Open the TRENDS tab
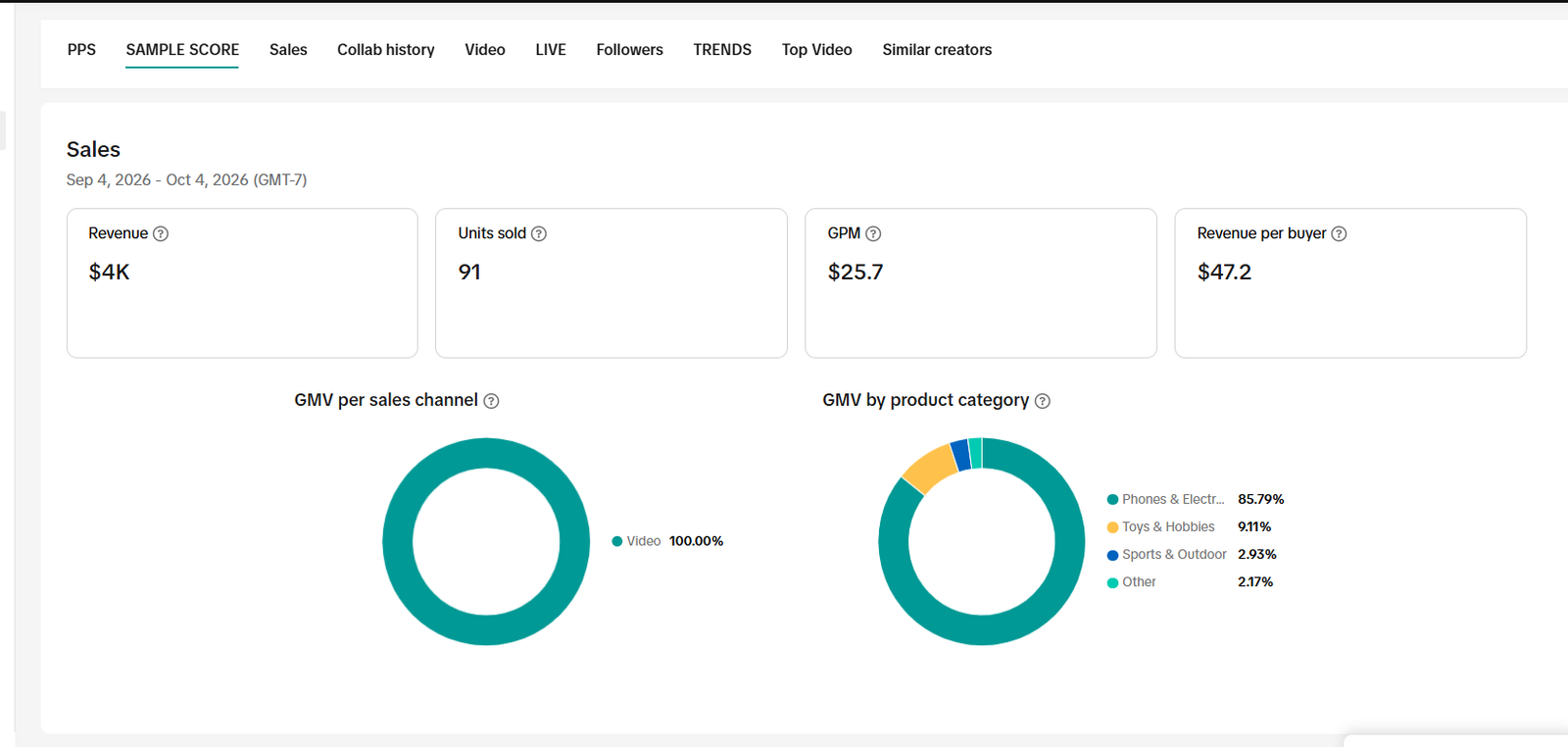The image size is (1568, 747). click(x=722, y=50)
